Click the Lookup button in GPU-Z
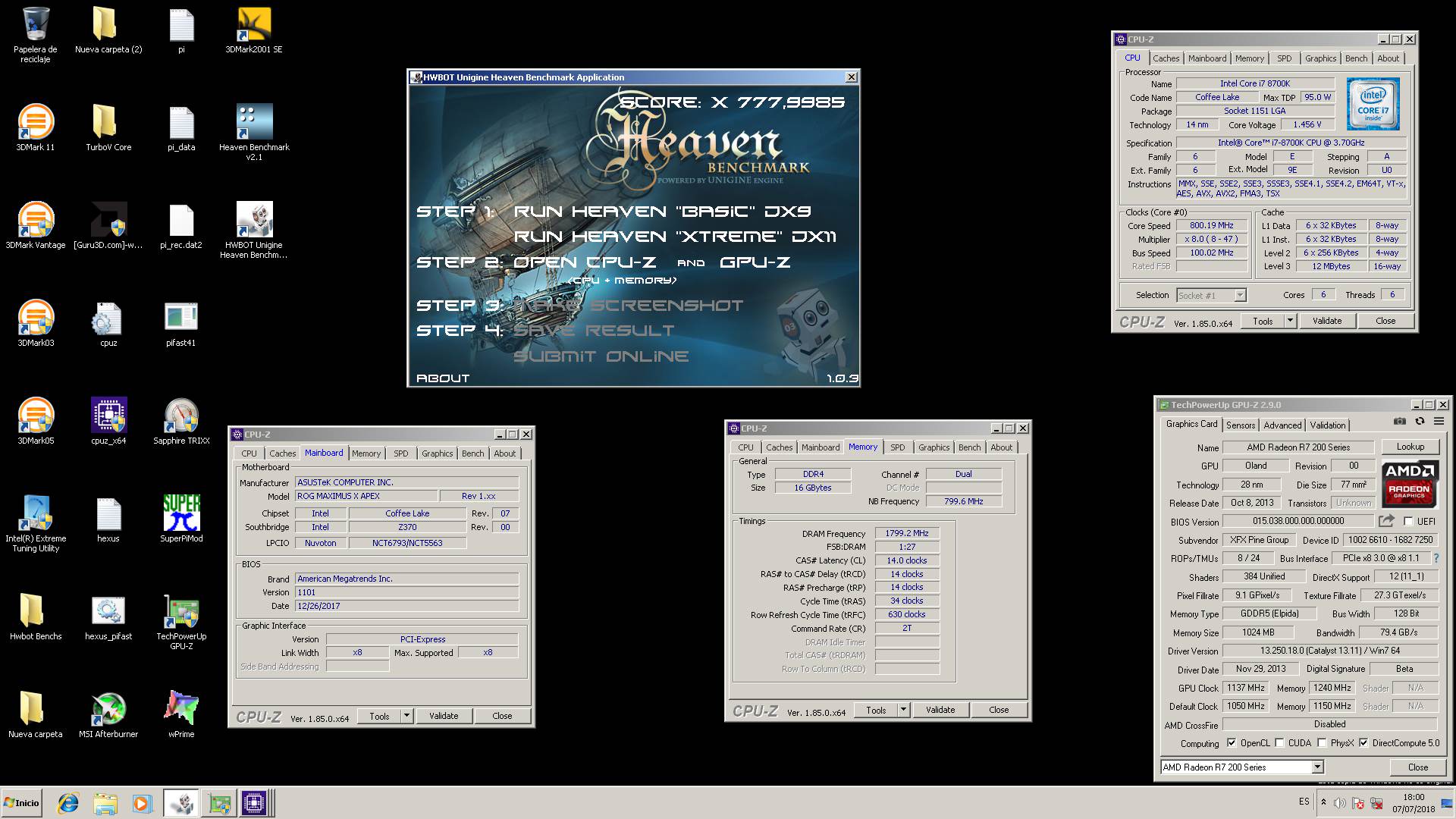 click(1410, 447)
